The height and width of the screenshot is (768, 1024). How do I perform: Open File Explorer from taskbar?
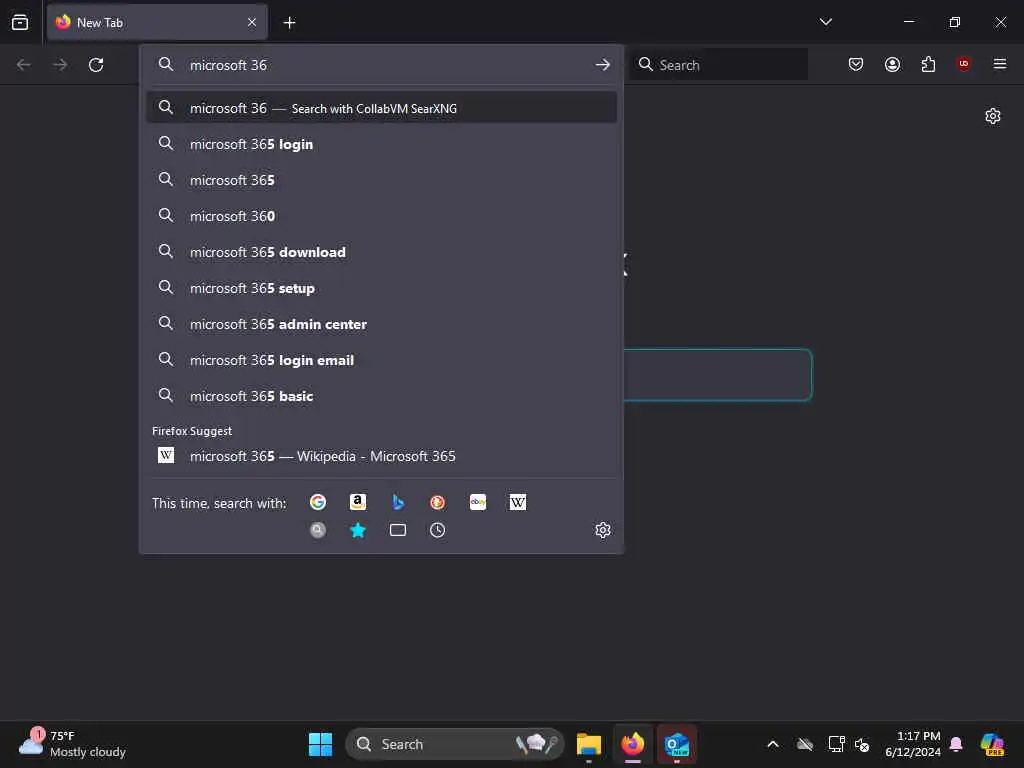pos(588,744)
